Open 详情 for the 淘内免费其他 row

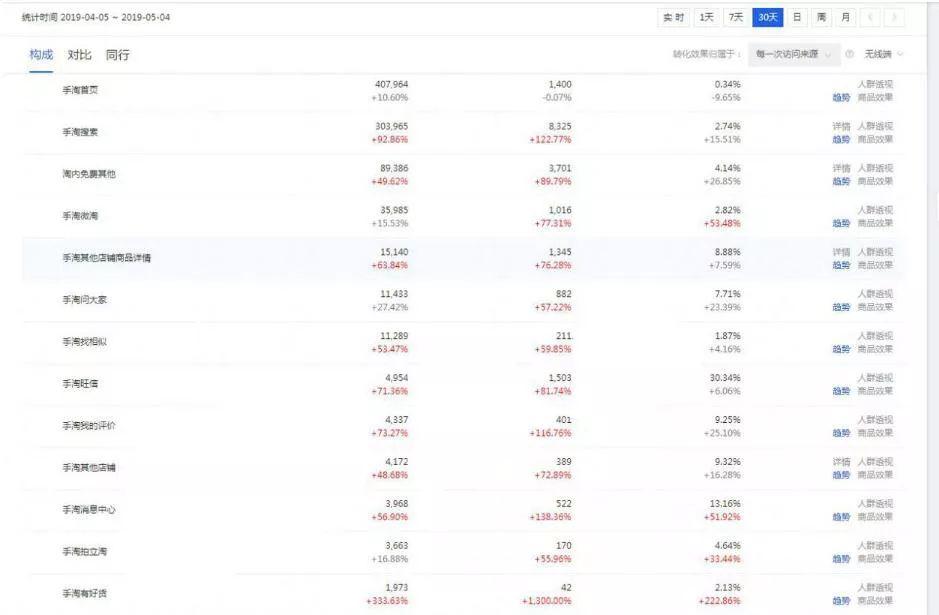point(841,168)
